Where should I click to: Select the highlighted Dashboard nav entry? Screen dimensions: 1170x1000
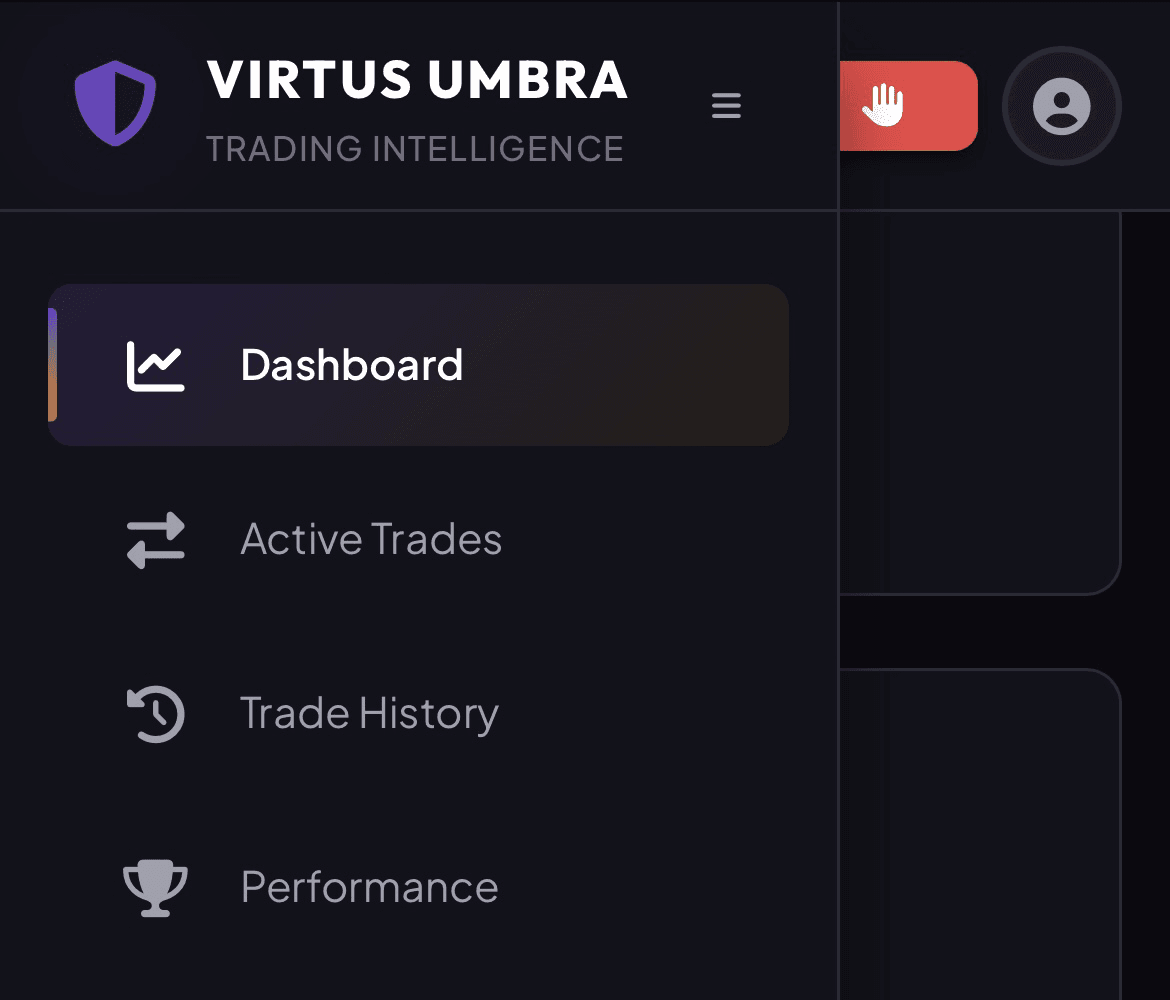pyautogui.click(x=418, y=364)
